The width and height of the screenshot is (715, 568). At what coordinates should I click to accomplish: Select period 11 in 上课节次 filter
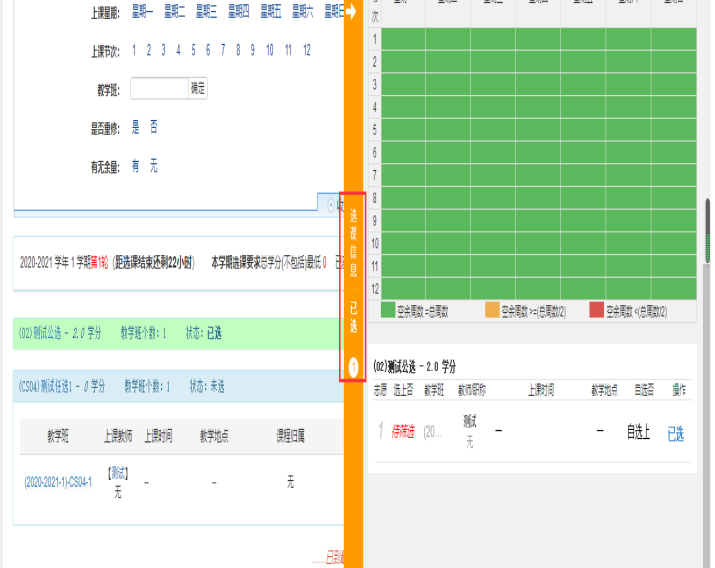click(x=288, y=50)
